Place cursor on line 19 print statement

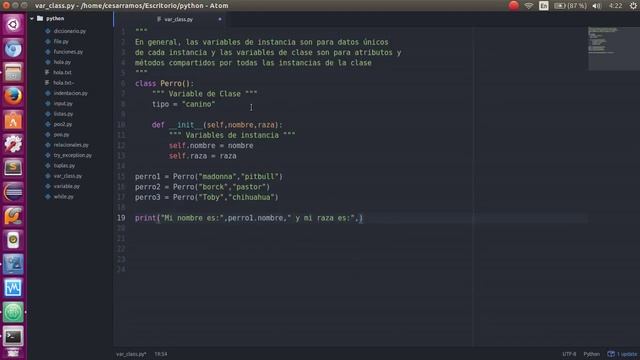[249, 218]
